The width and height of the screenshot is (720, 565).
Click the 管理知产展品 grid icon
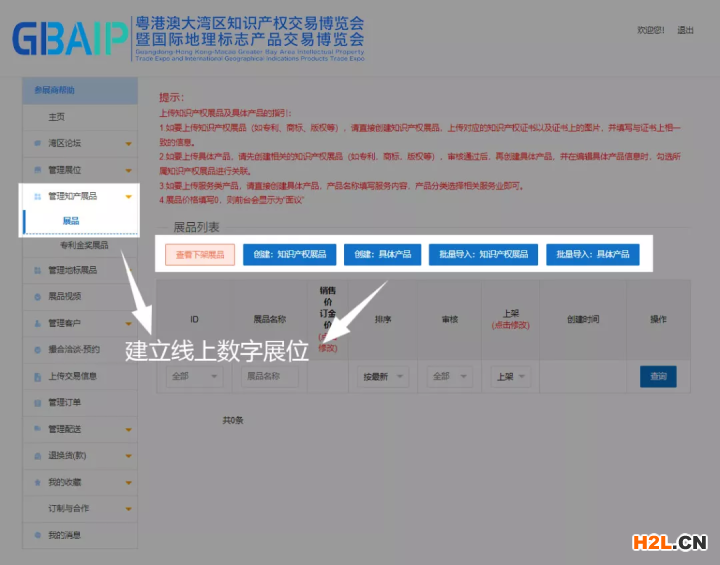[38, 197]
